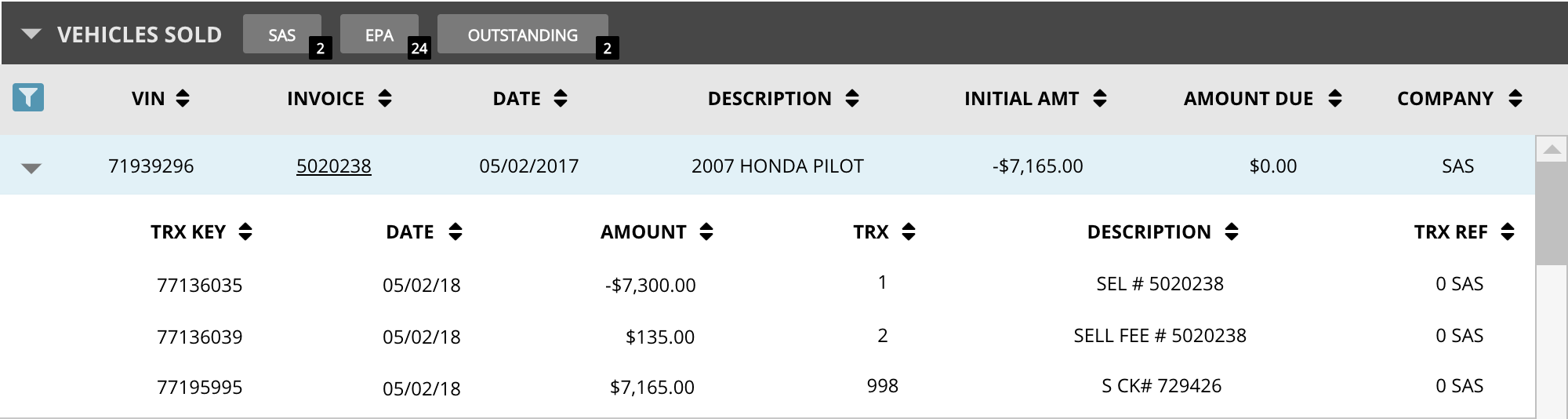The height and width of the screenshot is (419, 1568).
Task: Collapse the Vehicles Sold panel
Action: [31, 35]
